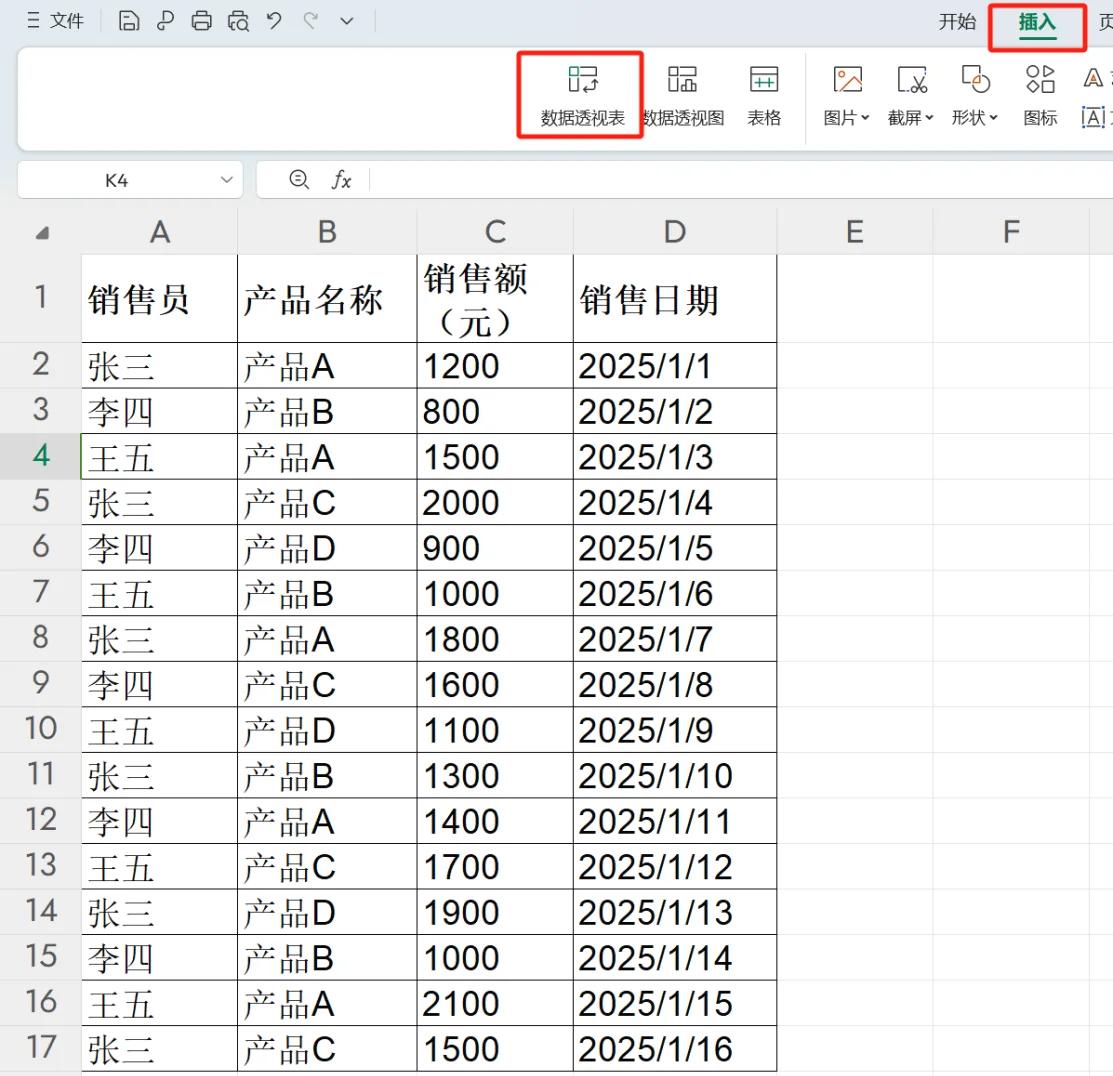Click cell with date 2025/1/11
This screenshot has height=1076, width=1113.
(x=675, y=820)
